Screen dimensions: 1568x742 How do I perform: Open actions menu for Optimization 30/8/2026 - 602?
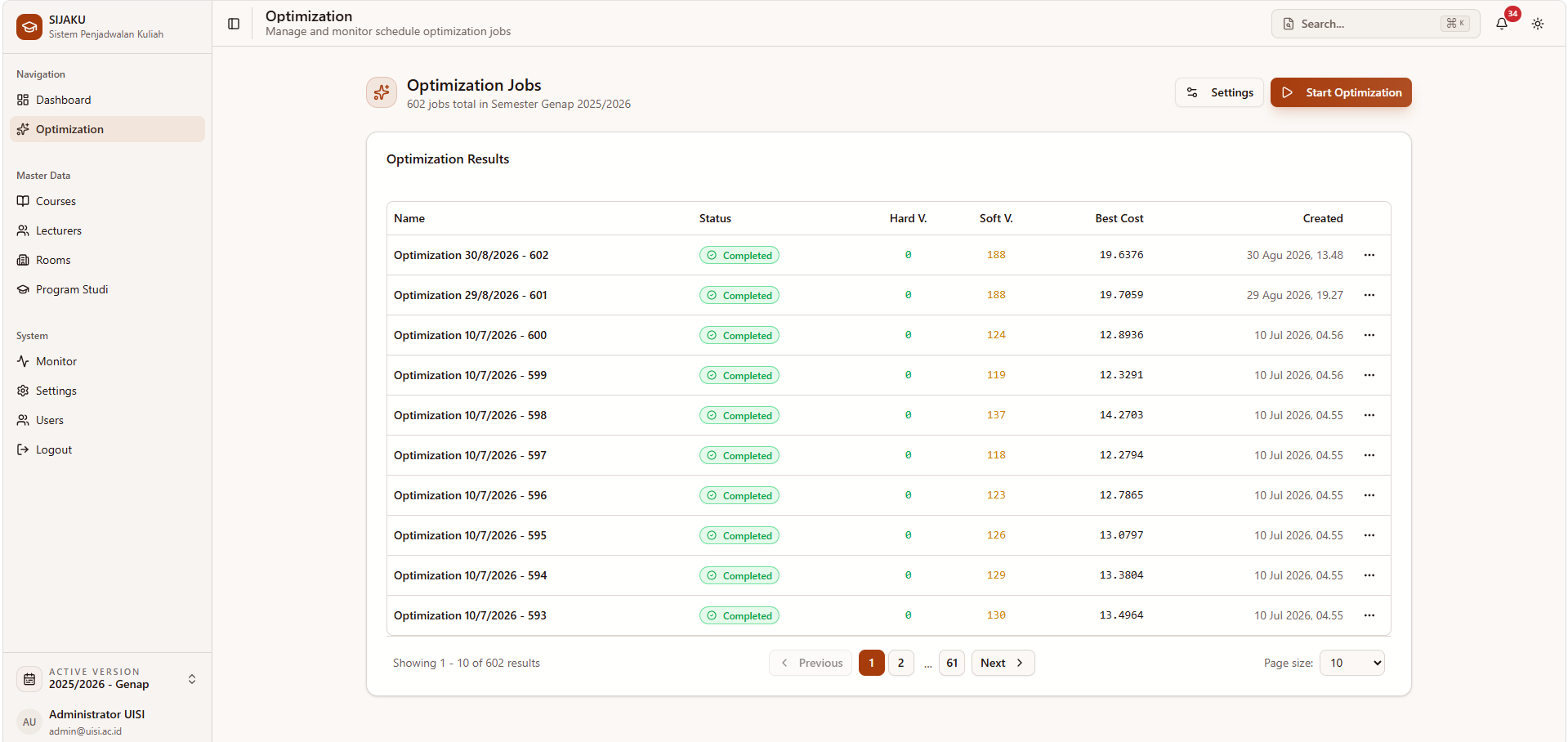1369,255
